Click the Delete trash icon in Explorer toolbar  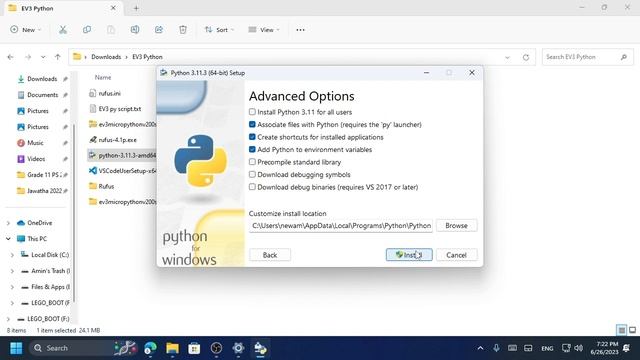tap(183, 30)
